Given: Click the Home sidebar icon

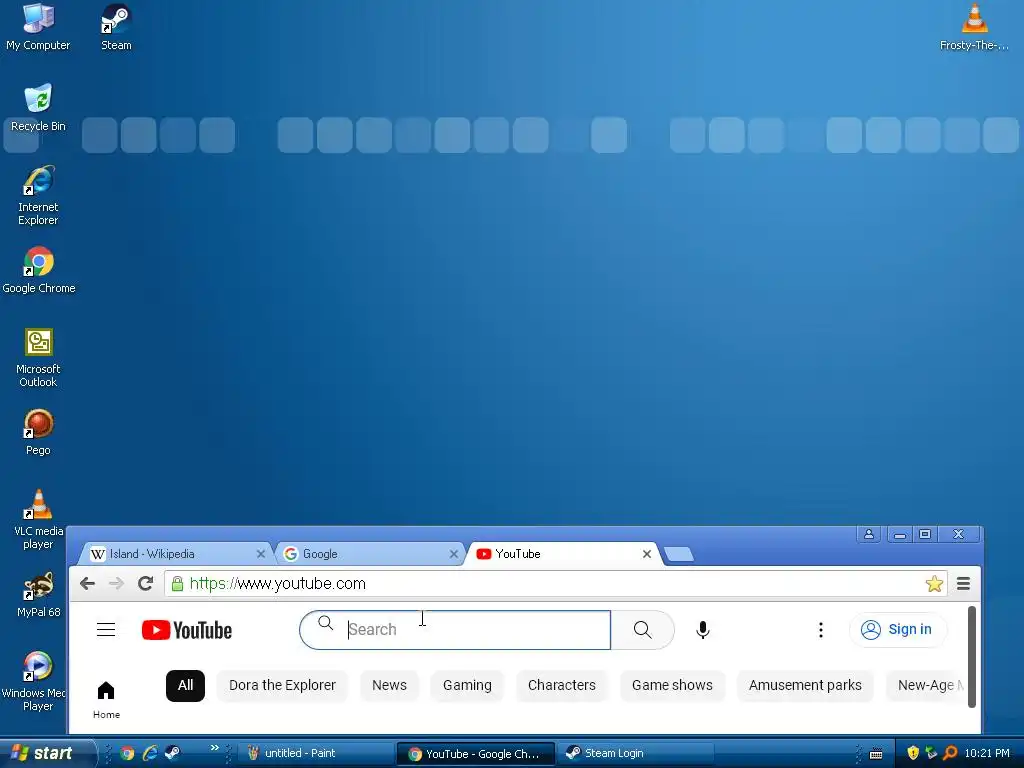Looking at the screenshot, I should (106, 699).
